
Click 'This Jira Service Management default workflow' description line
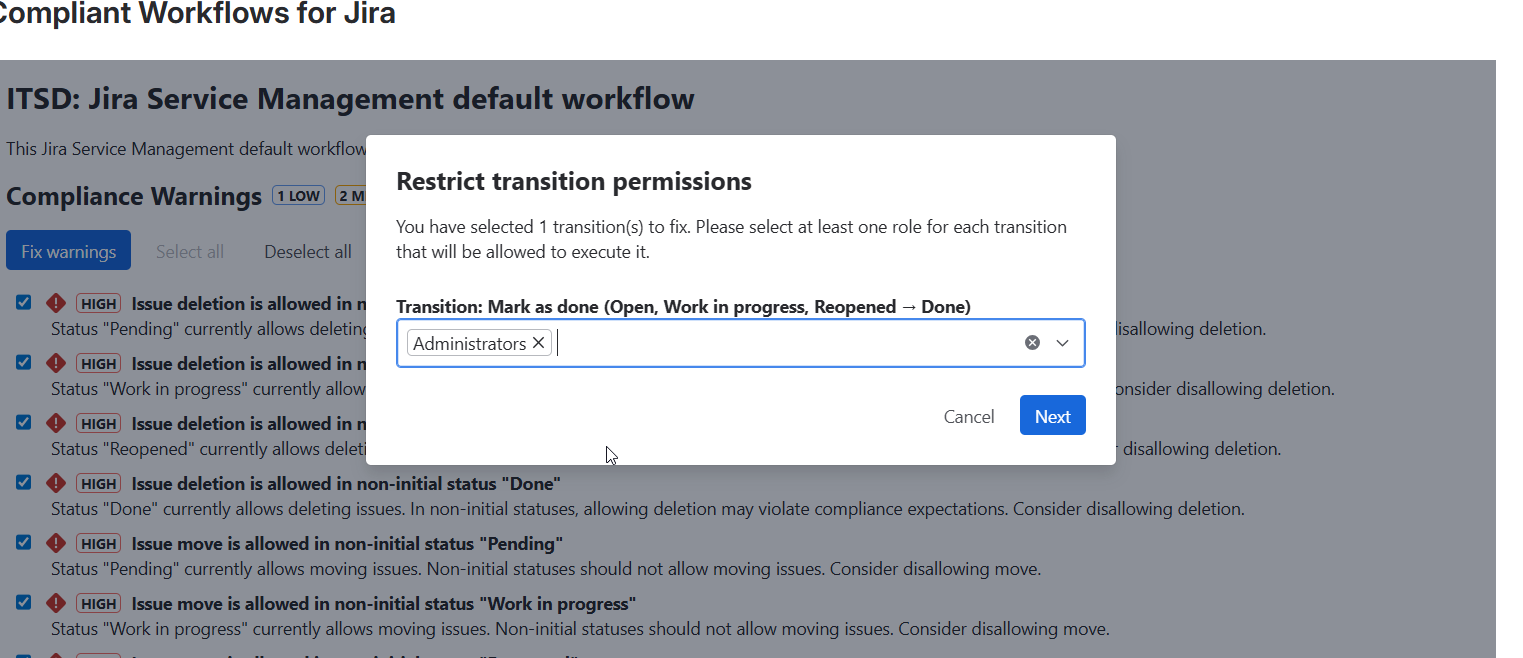tap(186, 149)
